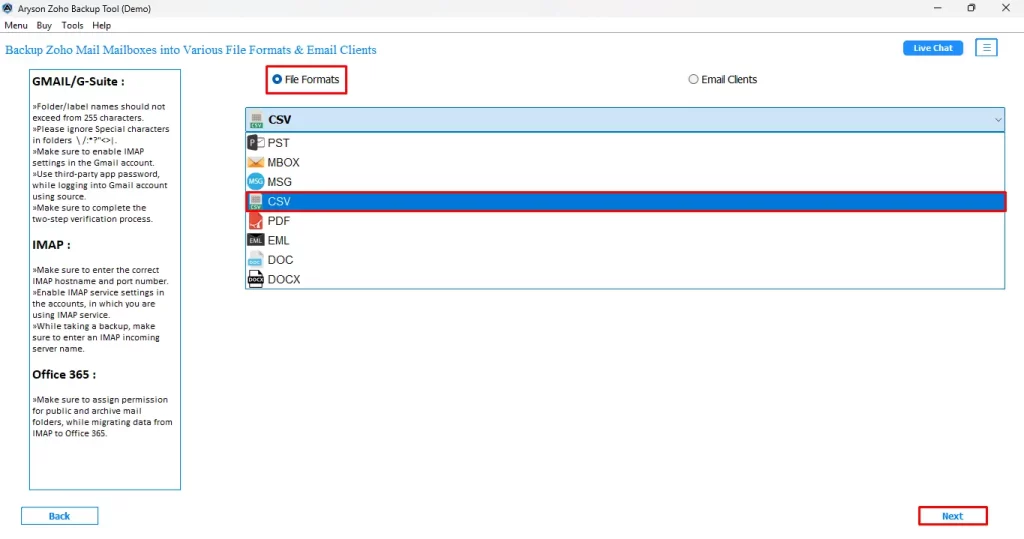Click the GMAIL/G-Suite heading
The image size is (1024, 539).
[x=78, y=82]
